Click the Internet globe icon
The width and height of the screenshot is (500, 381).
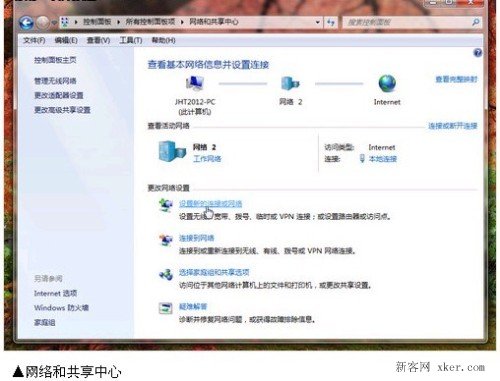pos(387,83)
